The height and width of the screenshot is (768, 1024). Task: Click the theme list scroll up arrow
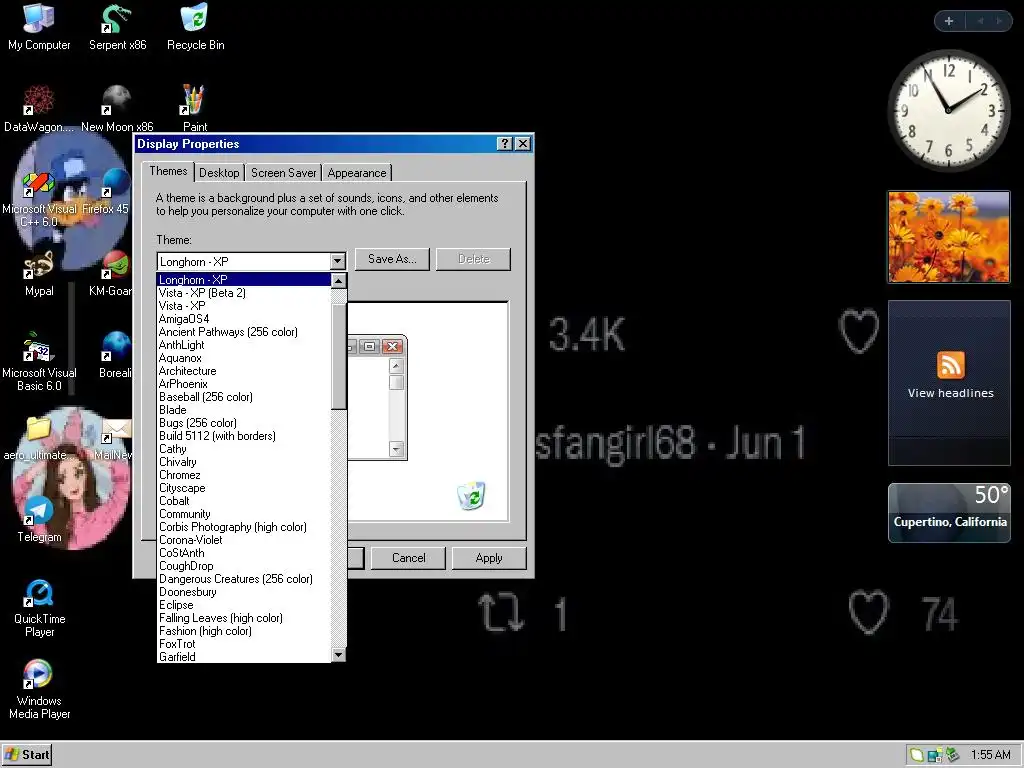tap(338, 281)
